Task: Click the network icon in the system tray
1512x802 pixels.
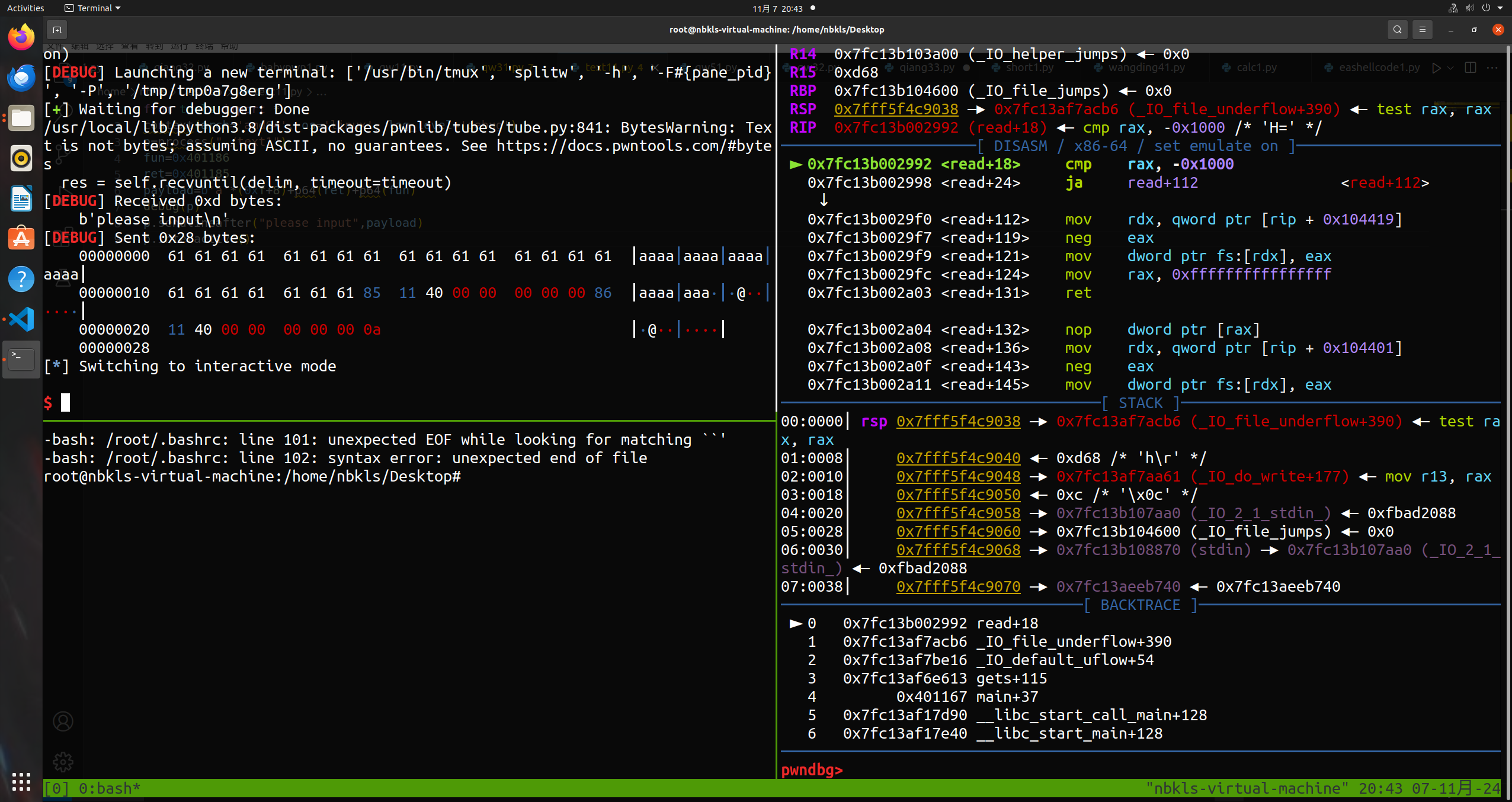Action: coord(1453,8)
